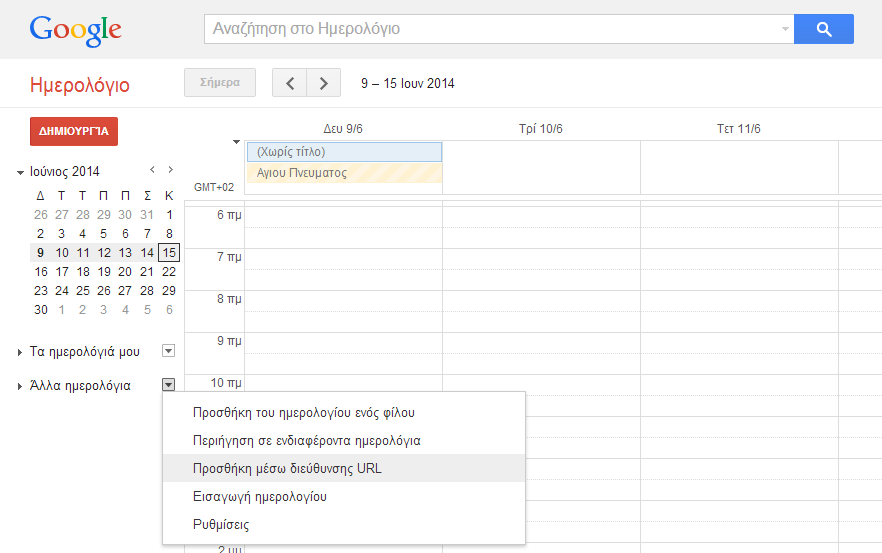Image resolution: width=882 pixels, height=553 pixels.
Task: Collapse the Ιούνιος 2014 mini calendar
Action: pos(21,172)
